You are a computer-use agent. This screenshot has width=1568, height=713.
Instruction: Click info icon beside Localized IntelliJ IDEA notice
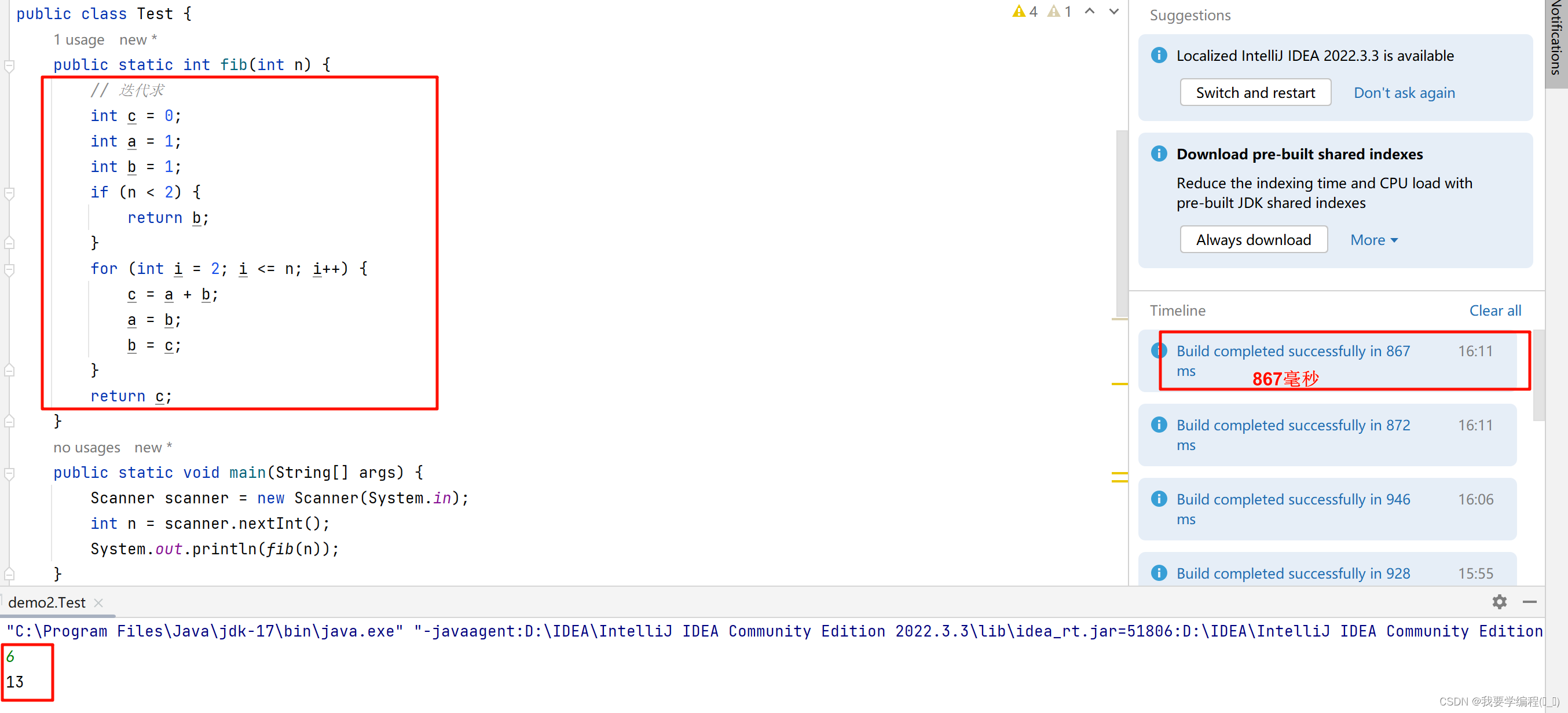click(x=1159, y=56)
